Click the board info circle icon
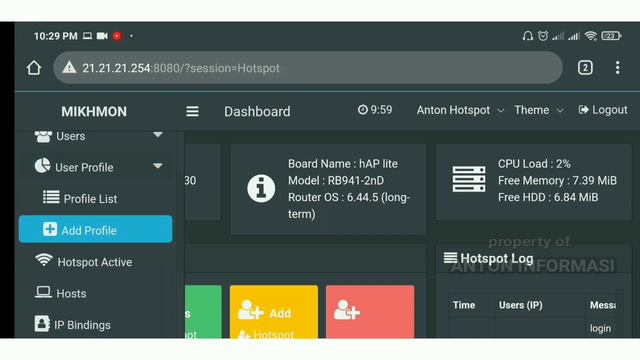This screenshot has width=640, height=360. click(261, 188)
